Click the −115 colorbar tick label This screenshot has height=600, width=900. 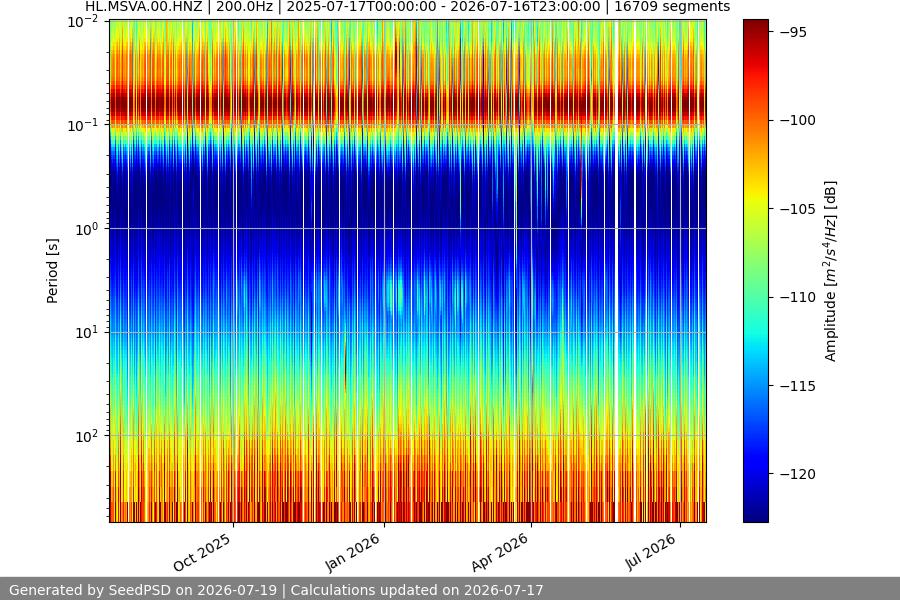click(798, 386)
